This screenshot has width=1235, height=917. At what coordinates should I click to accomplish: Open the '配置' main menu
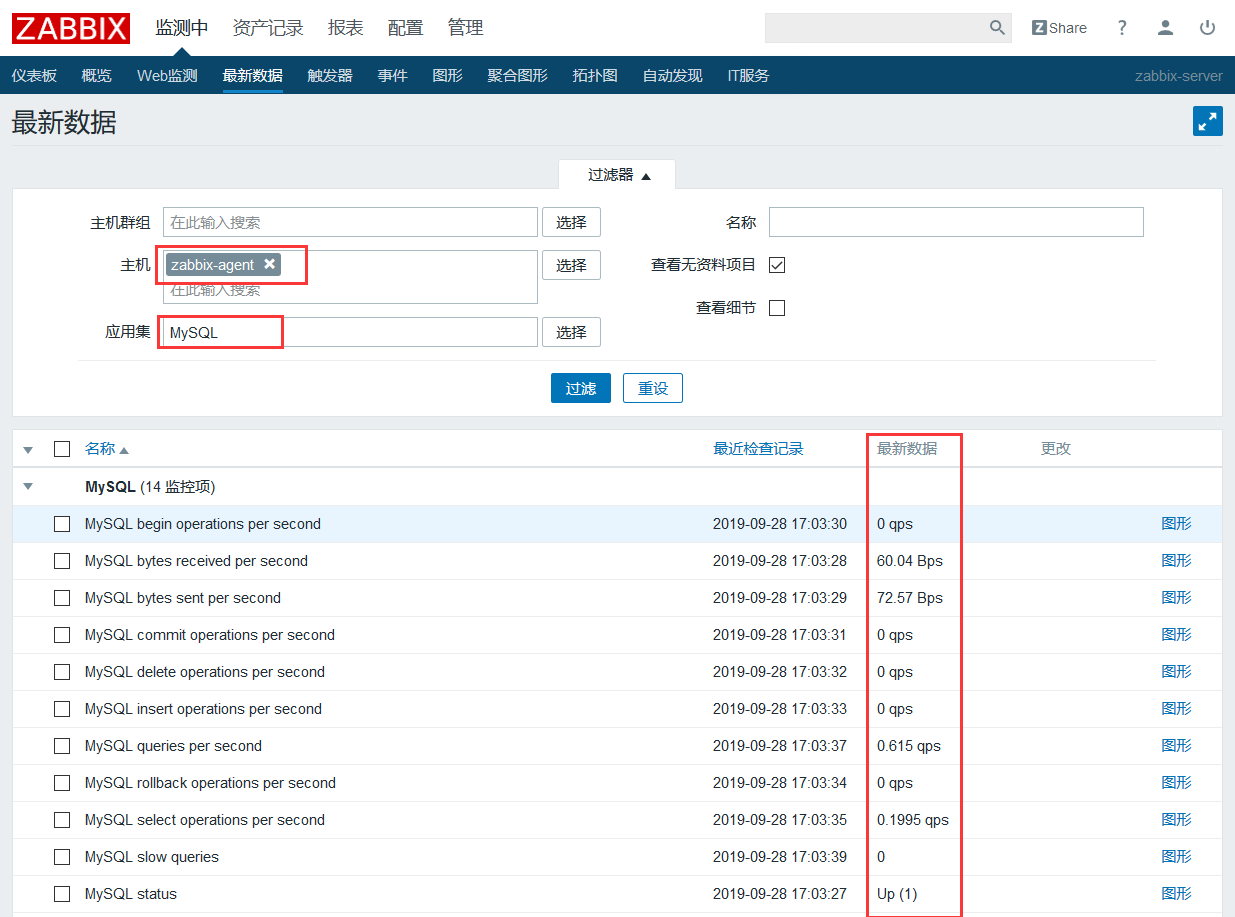tap(406, 28)
